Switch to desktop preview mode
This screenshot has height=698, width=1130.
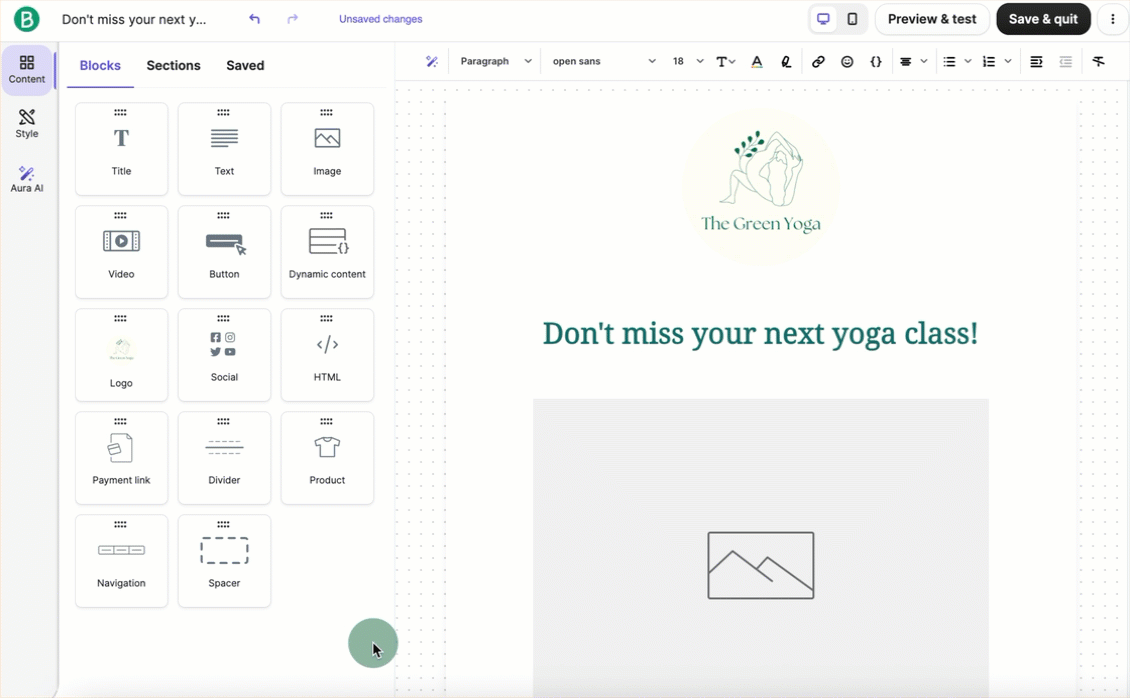coord(823,19)
